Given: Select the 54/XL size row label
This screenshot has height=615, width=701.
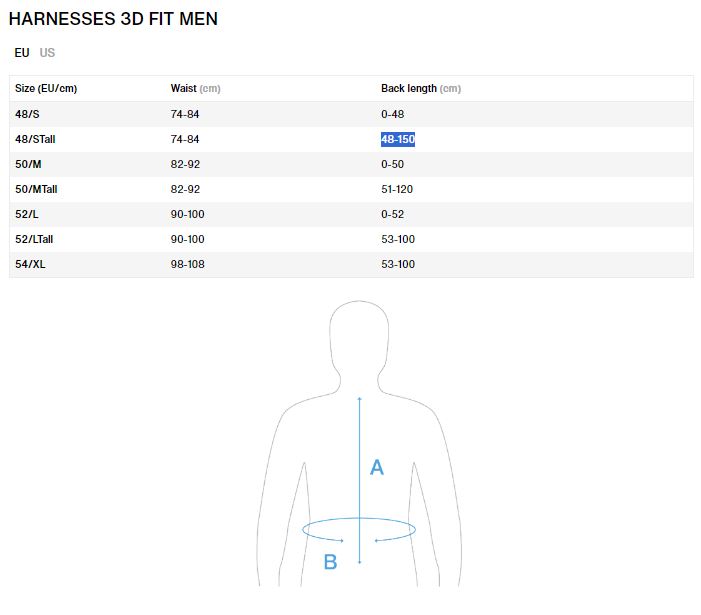Looking at the screenshot, I should (31, 264).
